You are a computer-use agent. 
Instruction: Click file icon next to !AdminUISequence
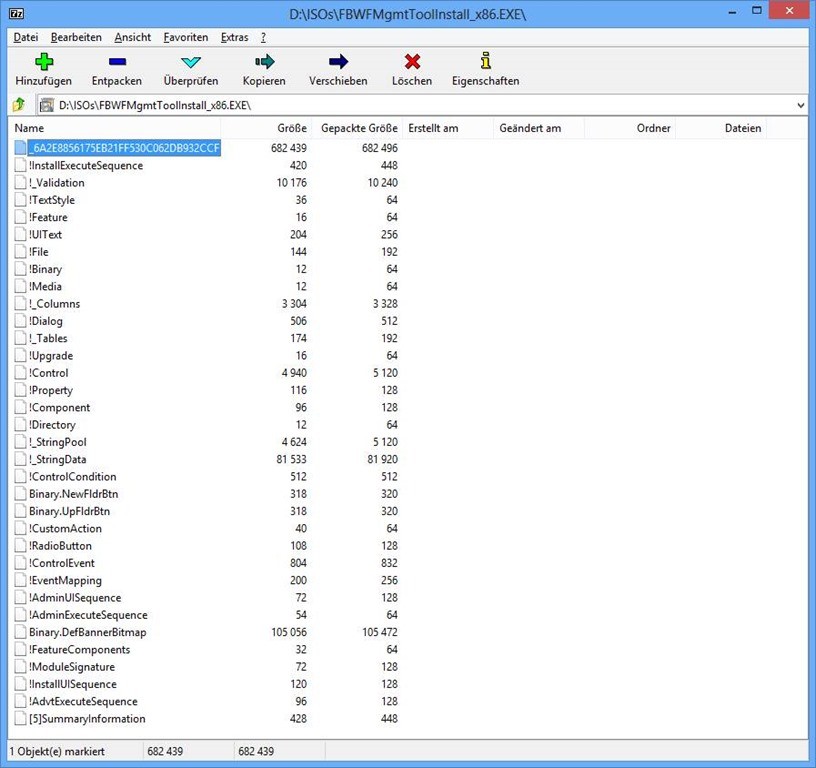[x=20, y=597]
